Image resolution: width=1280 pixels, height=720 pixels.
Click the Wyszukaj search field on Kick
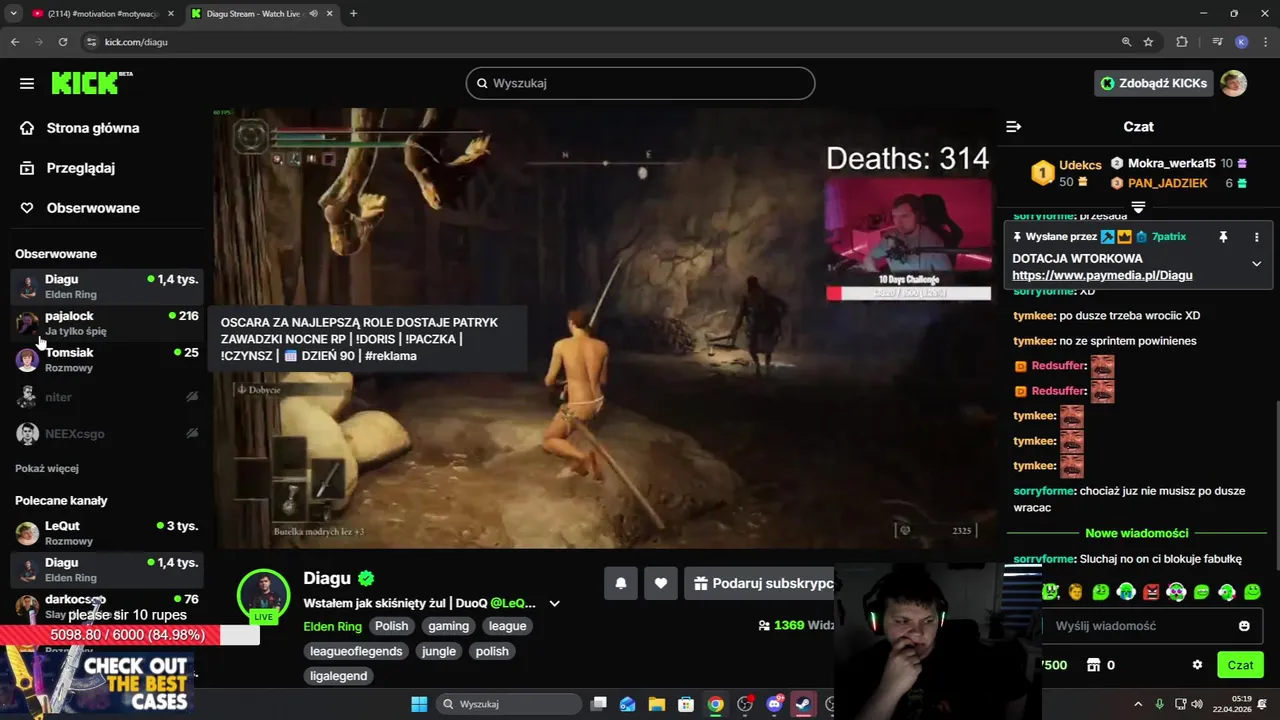640,83
